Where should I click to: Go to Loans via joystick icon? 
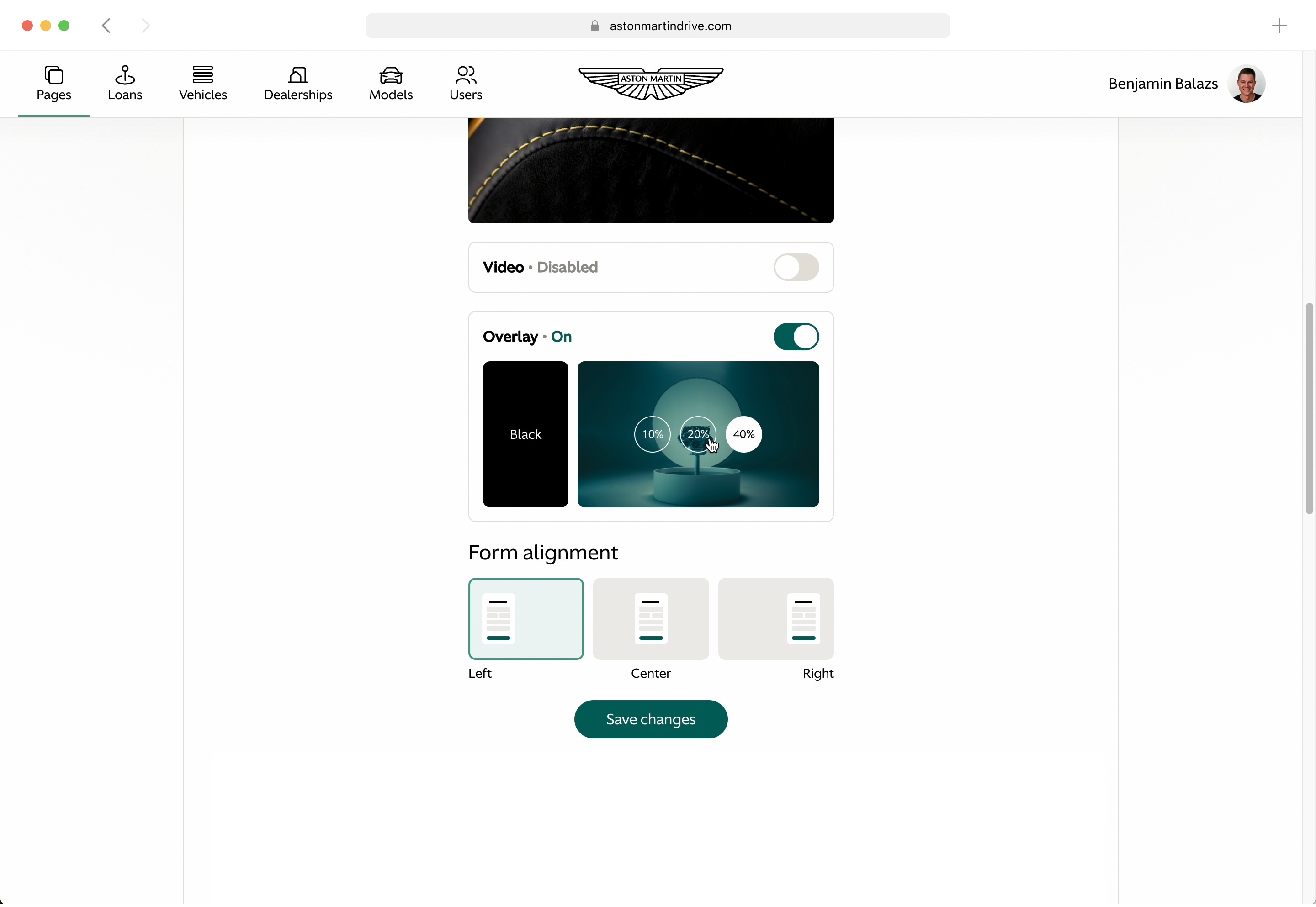(x=124, y=76)
